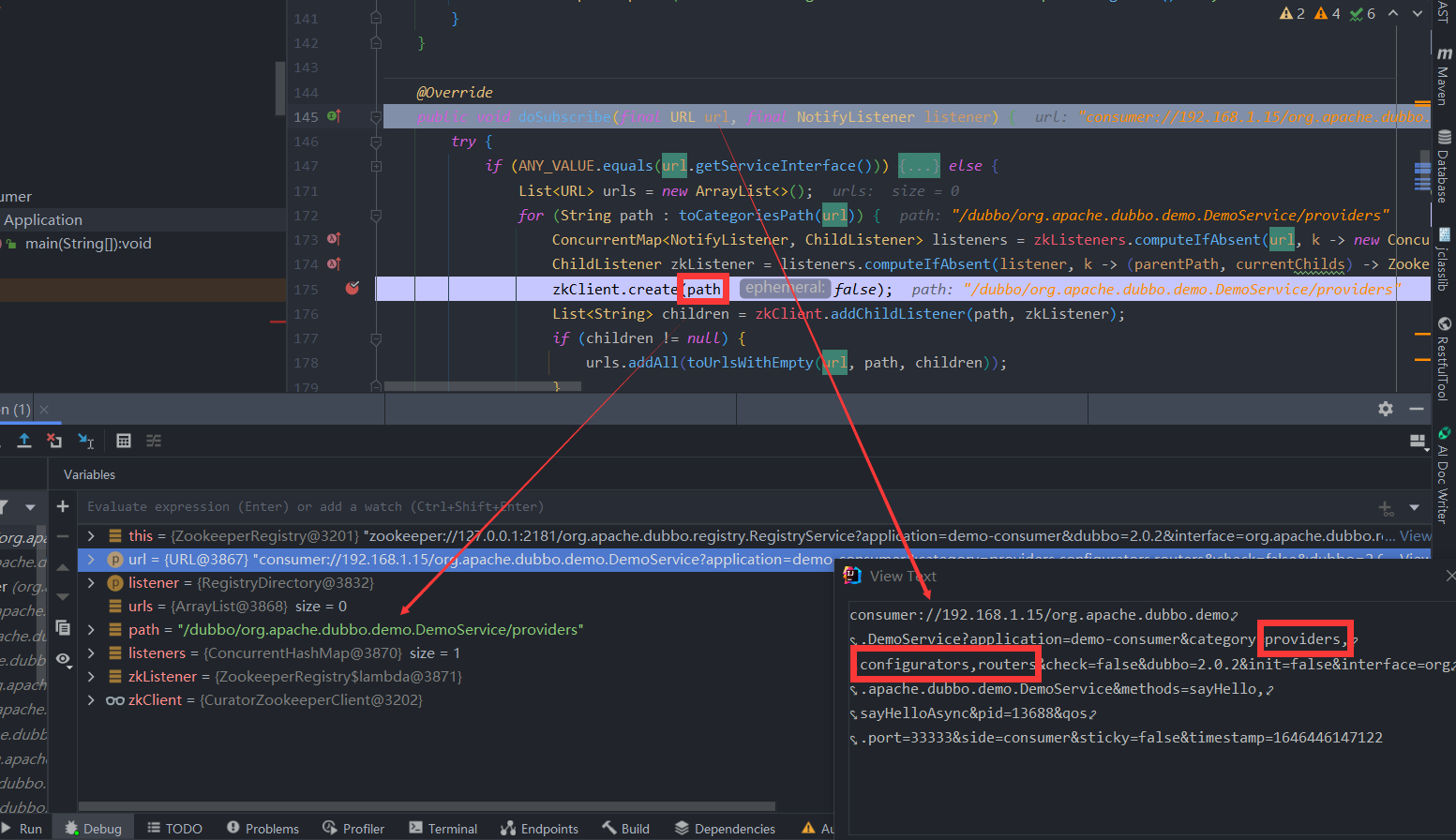
Task: Click the add-to-watches icon in evaluate field
Action: [x=1386, y=508]
